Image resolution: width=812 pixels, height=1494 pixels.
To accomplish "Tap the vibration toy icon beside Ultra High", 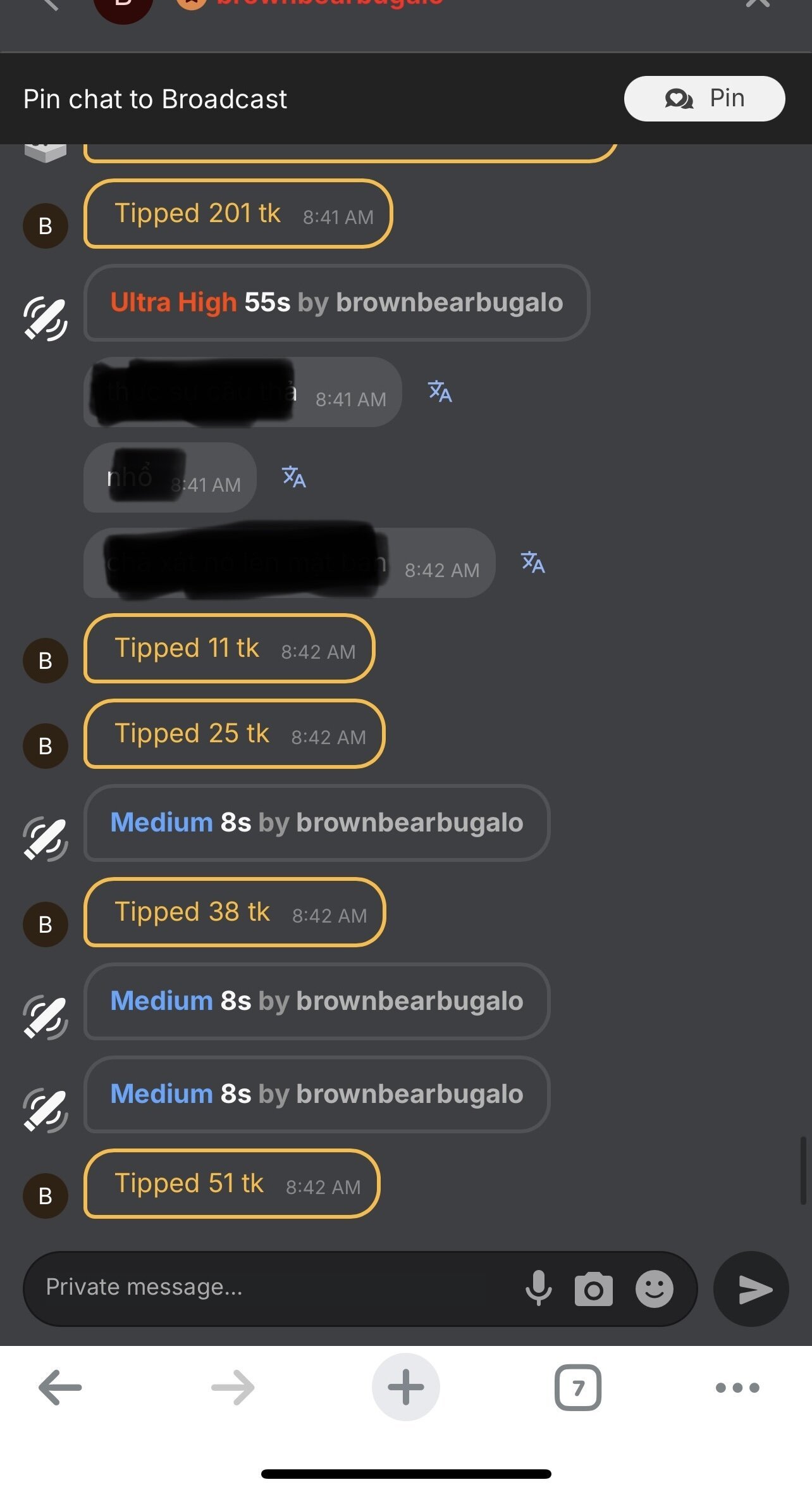I will tap(46, 318).
